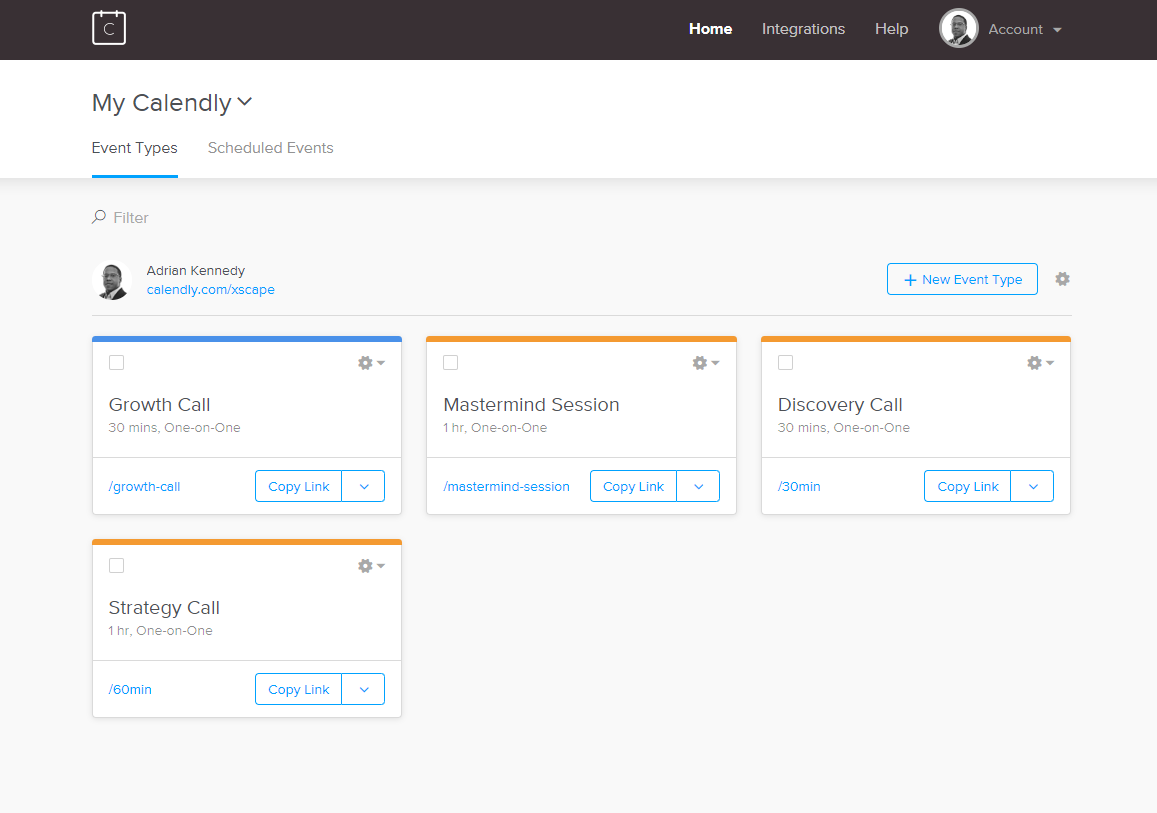Expand share options arrow for Discovery Call
Viewport: 1157px width, 813px height.
(x=1033, y=486)
